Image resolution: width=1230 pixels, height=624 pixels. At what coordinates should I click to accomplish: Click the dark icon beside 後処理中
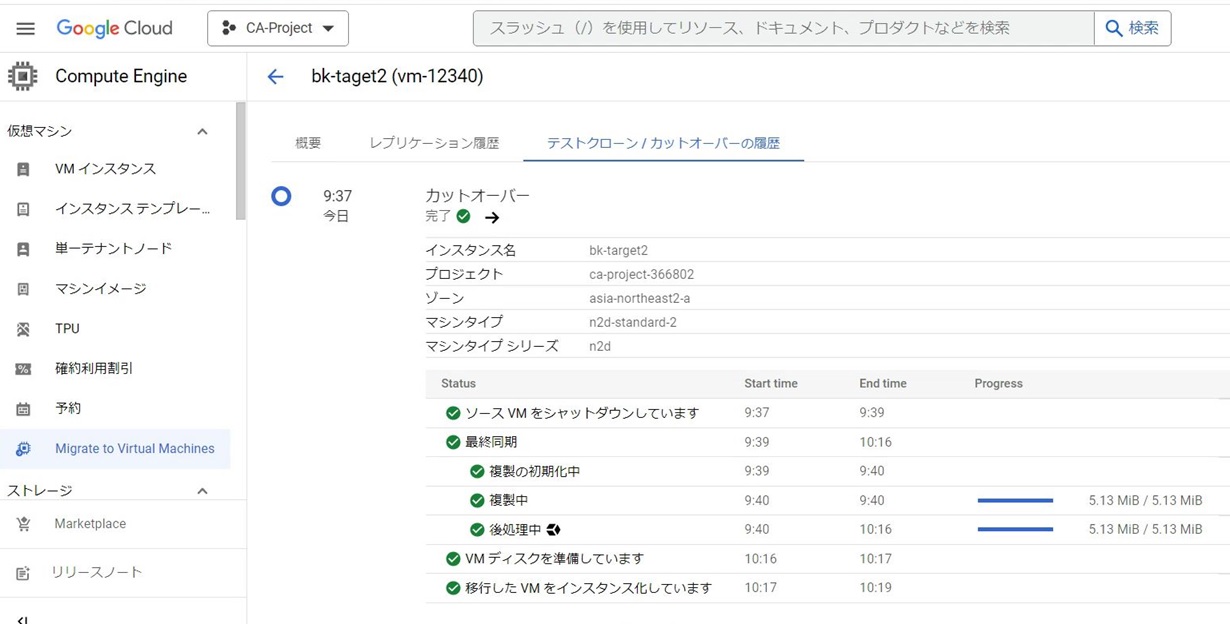(x=553, y=529)
